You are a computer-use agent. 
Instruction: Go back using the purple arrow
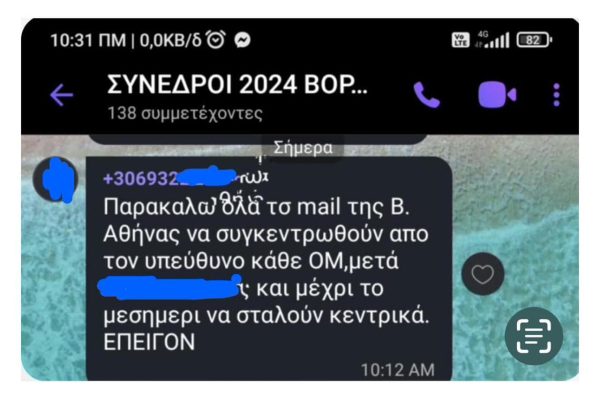62,95
